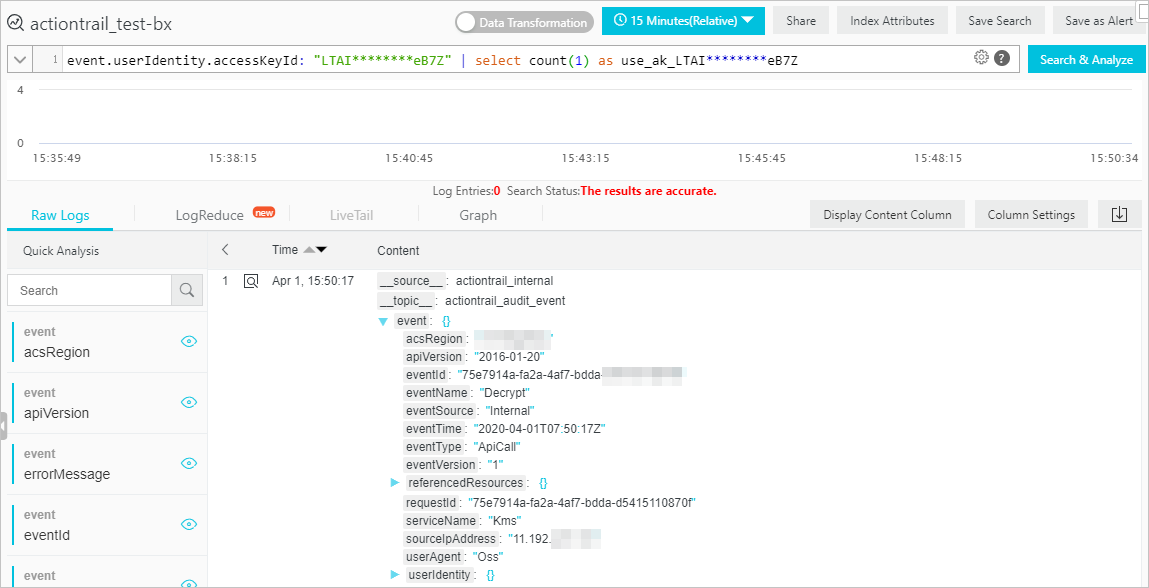Viewport: 1149px width, 588px height.
Task: Expand the query history dropdown arrow
Action: tap(21, 59)
